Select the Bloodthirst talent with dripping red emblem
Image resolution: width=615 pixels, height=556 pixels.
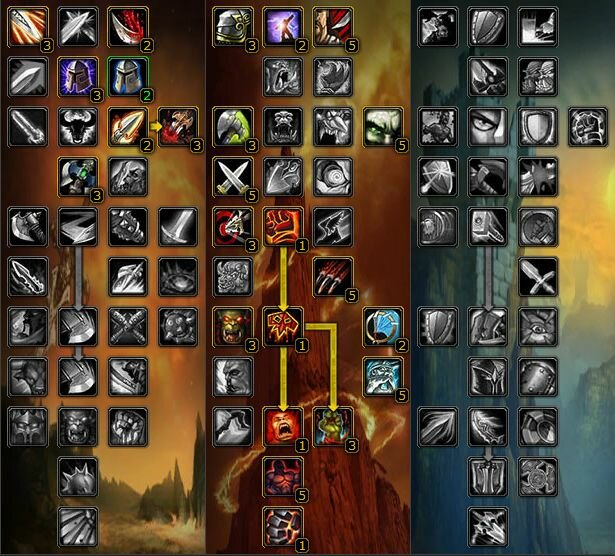coord(283,327)
